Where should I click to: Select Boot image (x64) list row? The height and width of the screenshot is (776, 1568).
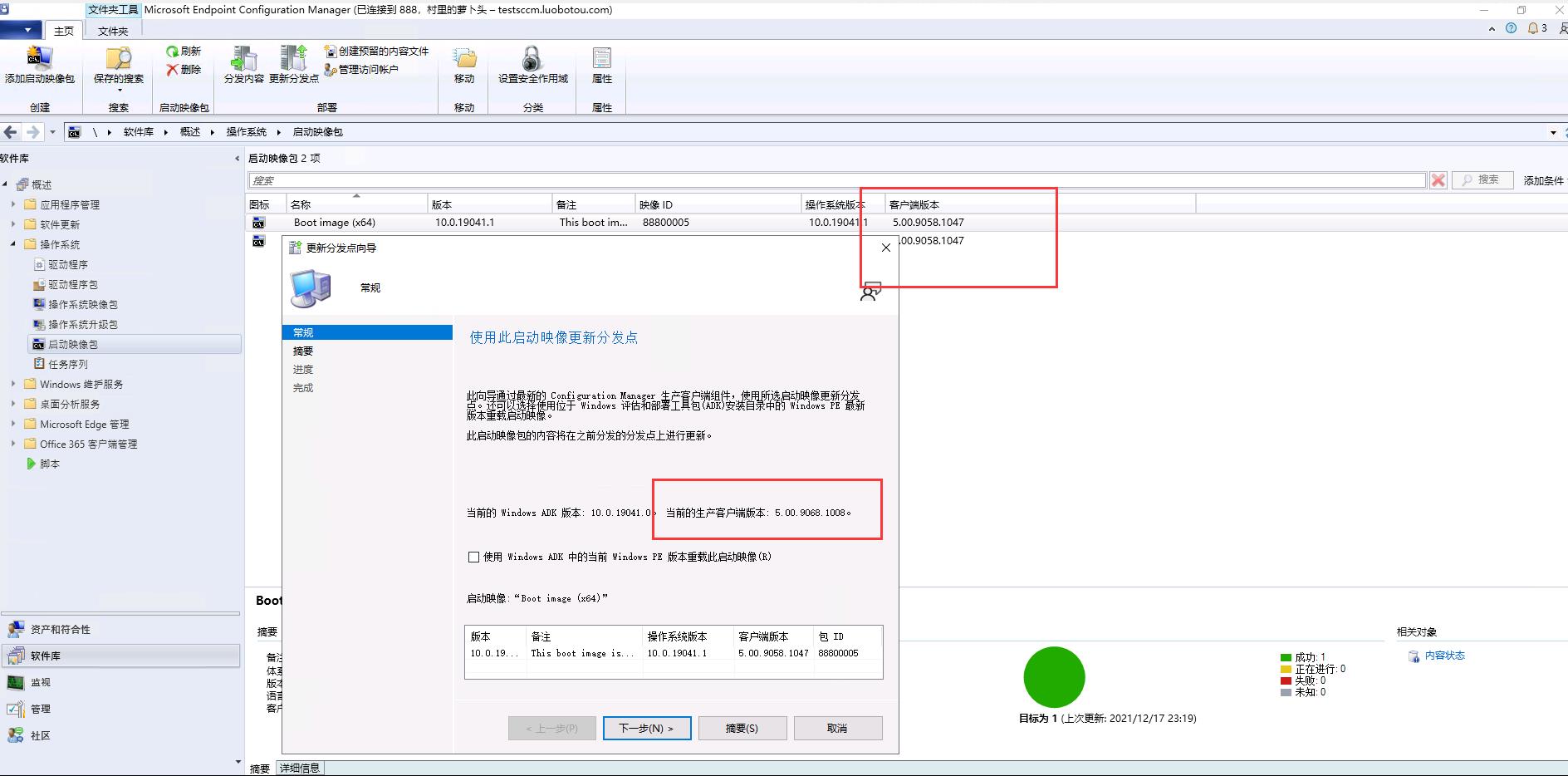pyautogui.click(x=907, y=223)
